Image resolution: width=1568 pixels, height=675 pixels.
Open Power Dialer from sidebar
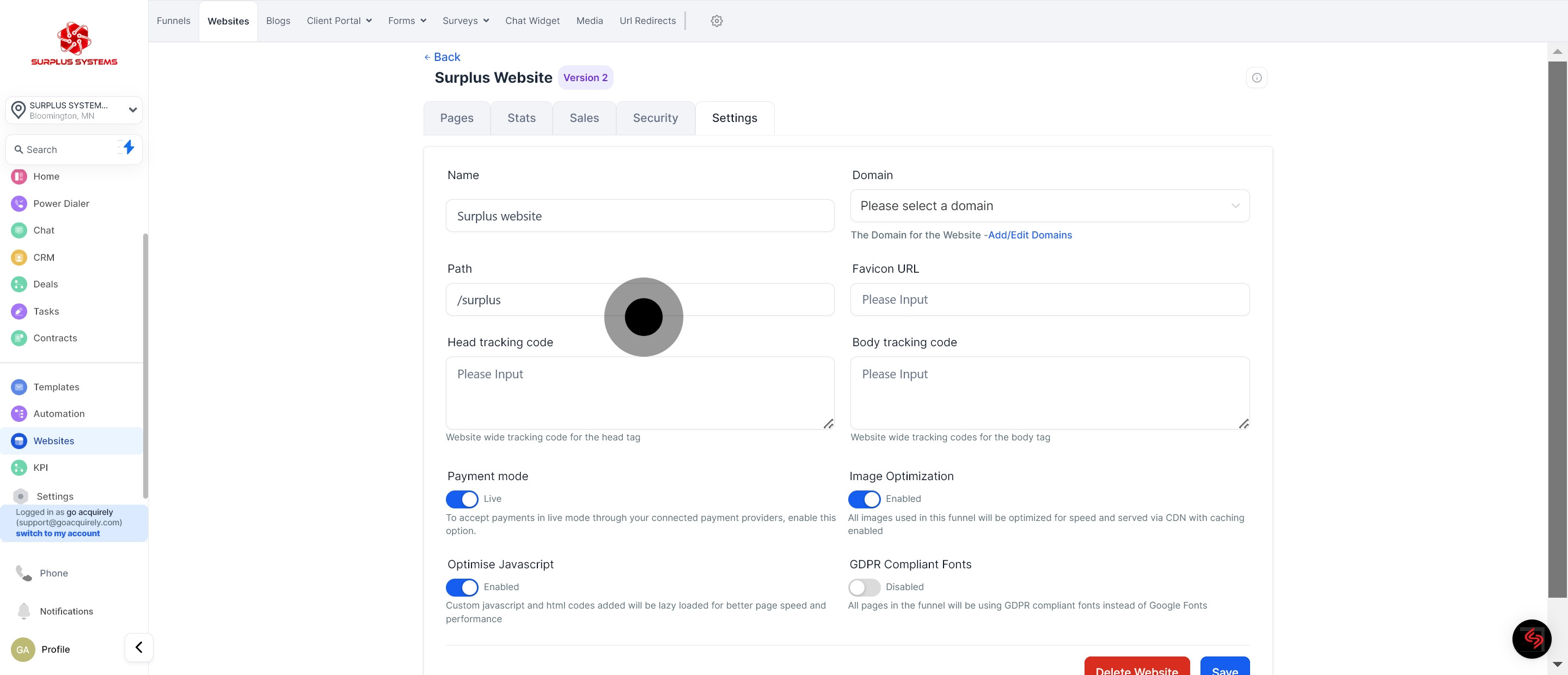tap(61, 203)
